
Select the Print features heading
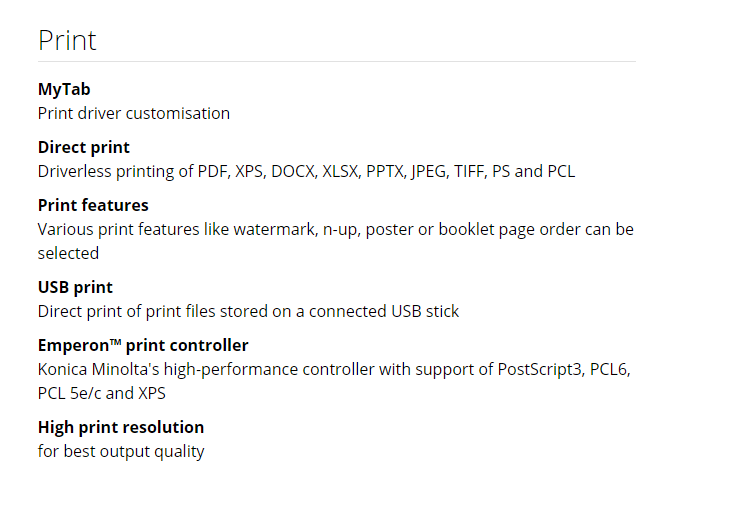click(93, 205)
